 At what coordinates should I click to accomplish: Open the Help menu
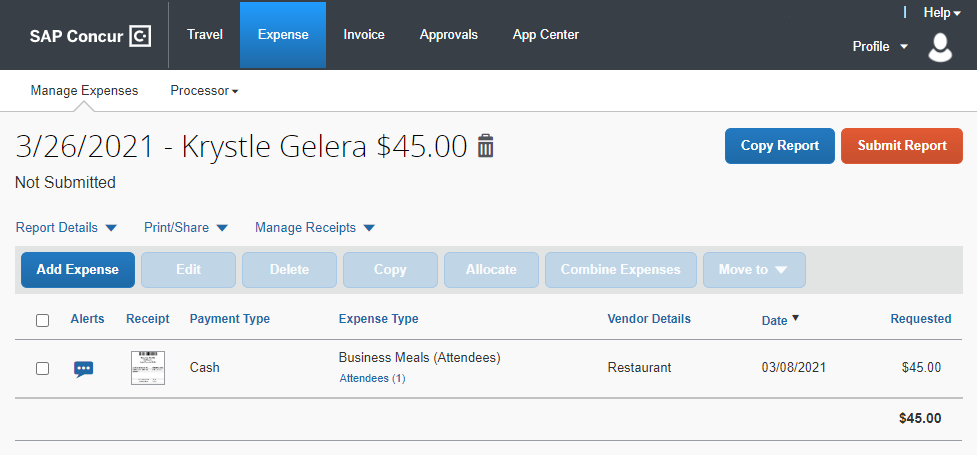point(942,13)
